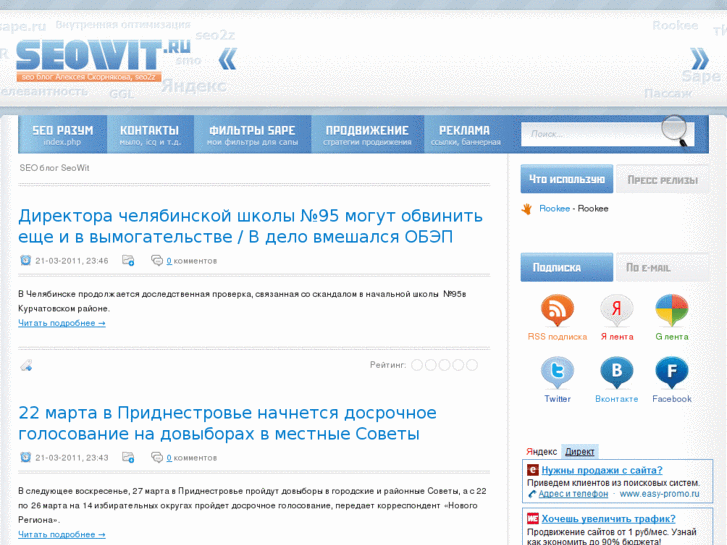
Task: Open the Хочешь увеличить трафик ad
Action: (x=608, y=519)
